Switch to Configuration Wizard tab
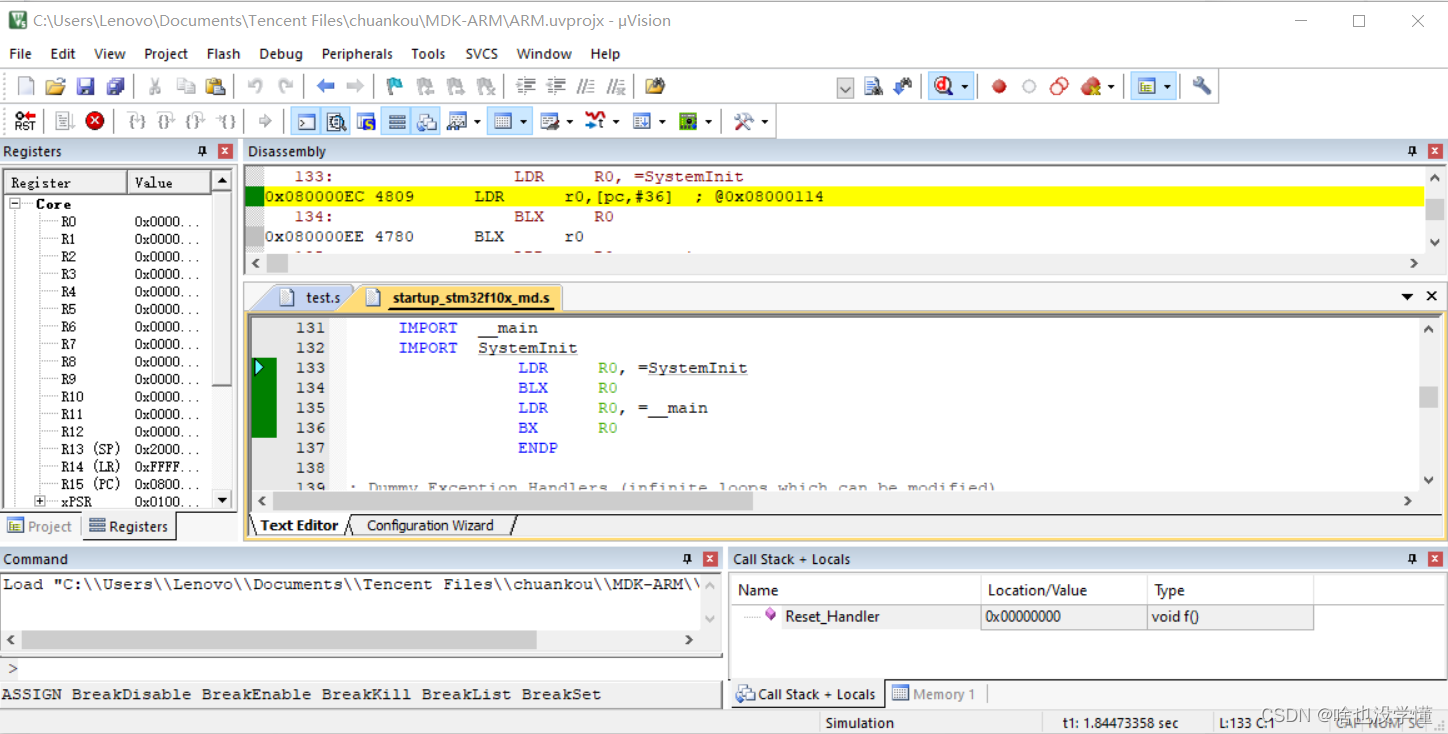Viewport: 1448px width, 734px height. (x=430, y=525)
